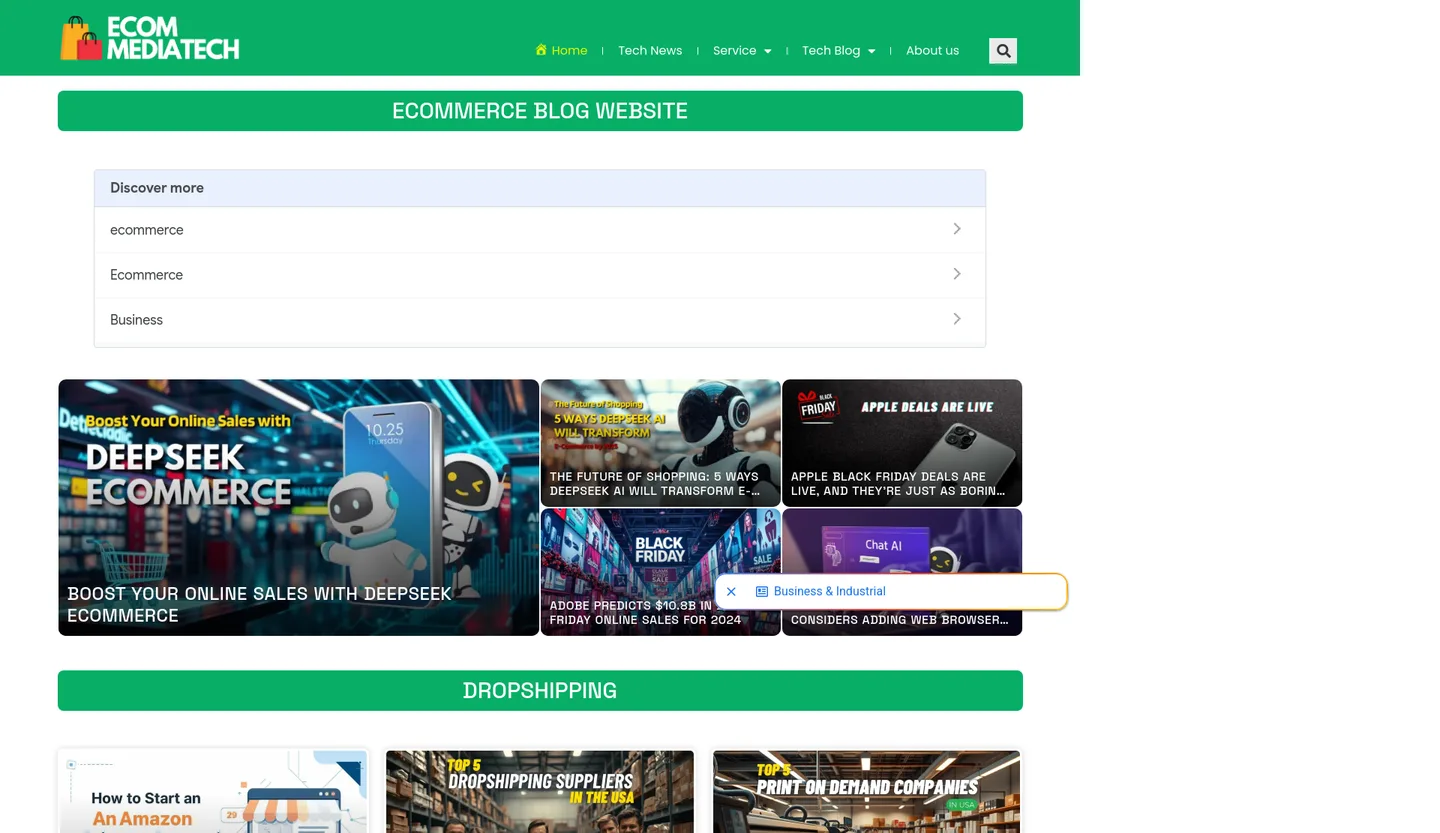Open 'How to Start an Amazon' thumbnail
Screen dimensions: 1440x833
pyautogui.click(x=213, y=792)
